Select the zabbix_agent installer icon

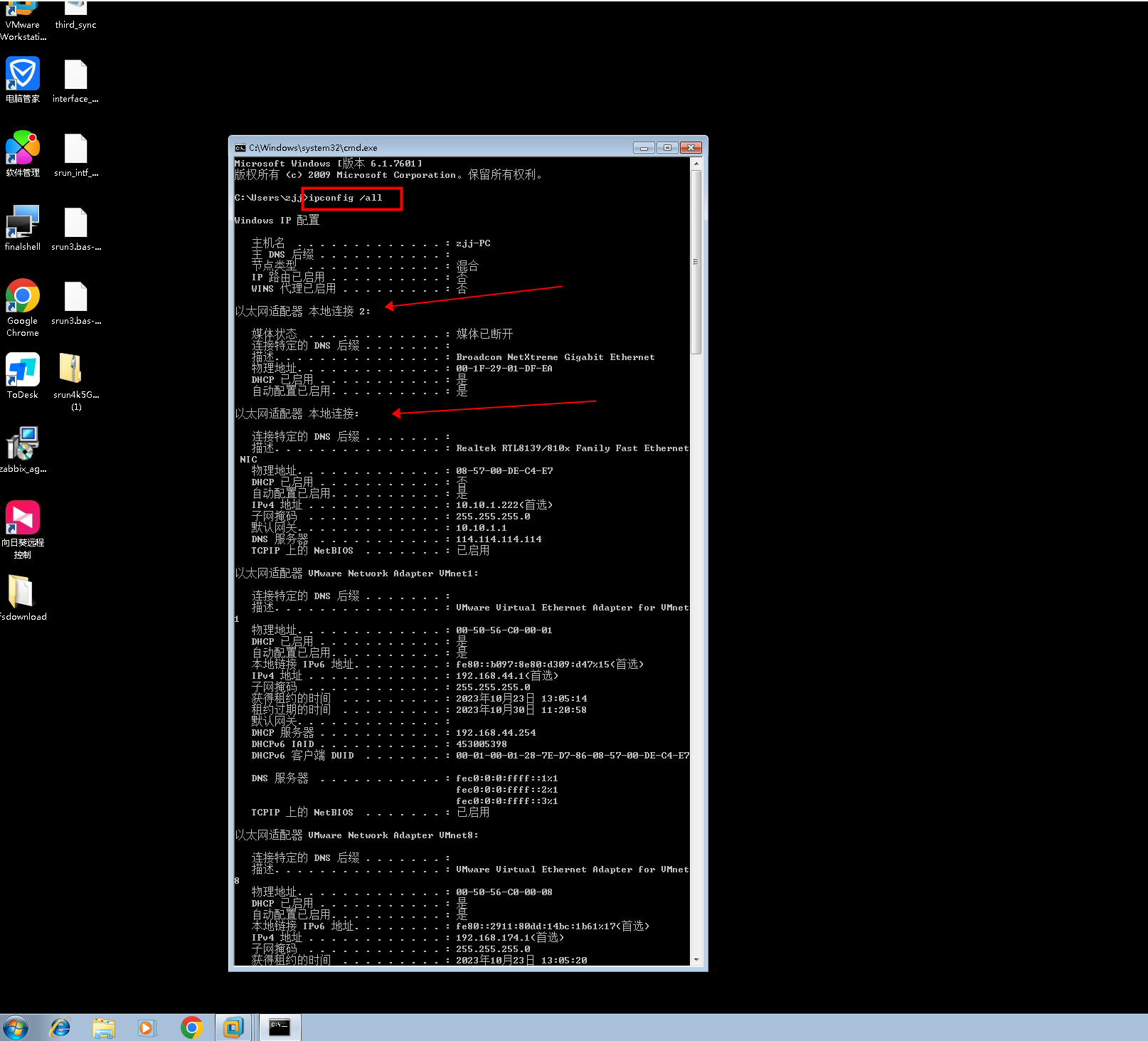[x=23, y=444]
